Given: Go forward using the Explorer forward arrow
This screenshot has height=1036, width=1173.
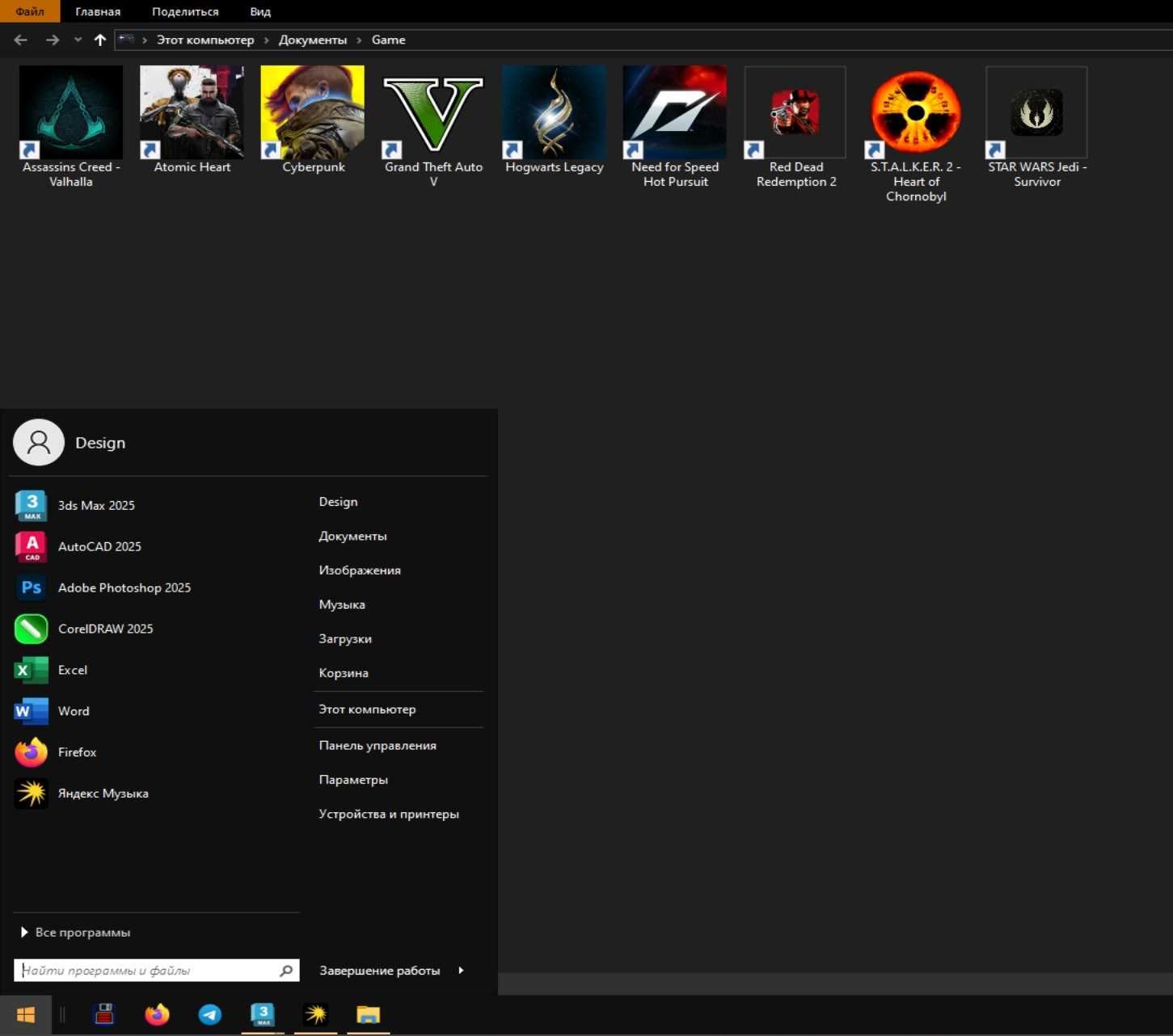Looking at the screenshot, I should point(53,40).
